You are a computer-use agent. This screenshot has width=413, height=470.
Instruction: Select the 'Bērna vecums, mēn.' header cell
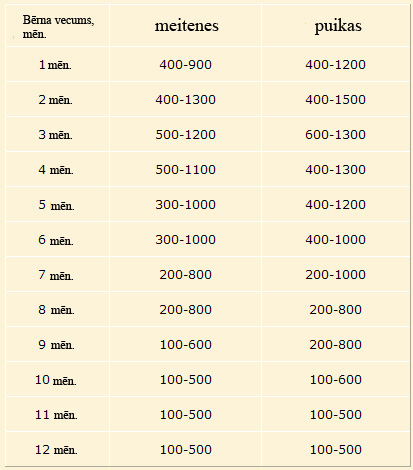coord(58,27)
